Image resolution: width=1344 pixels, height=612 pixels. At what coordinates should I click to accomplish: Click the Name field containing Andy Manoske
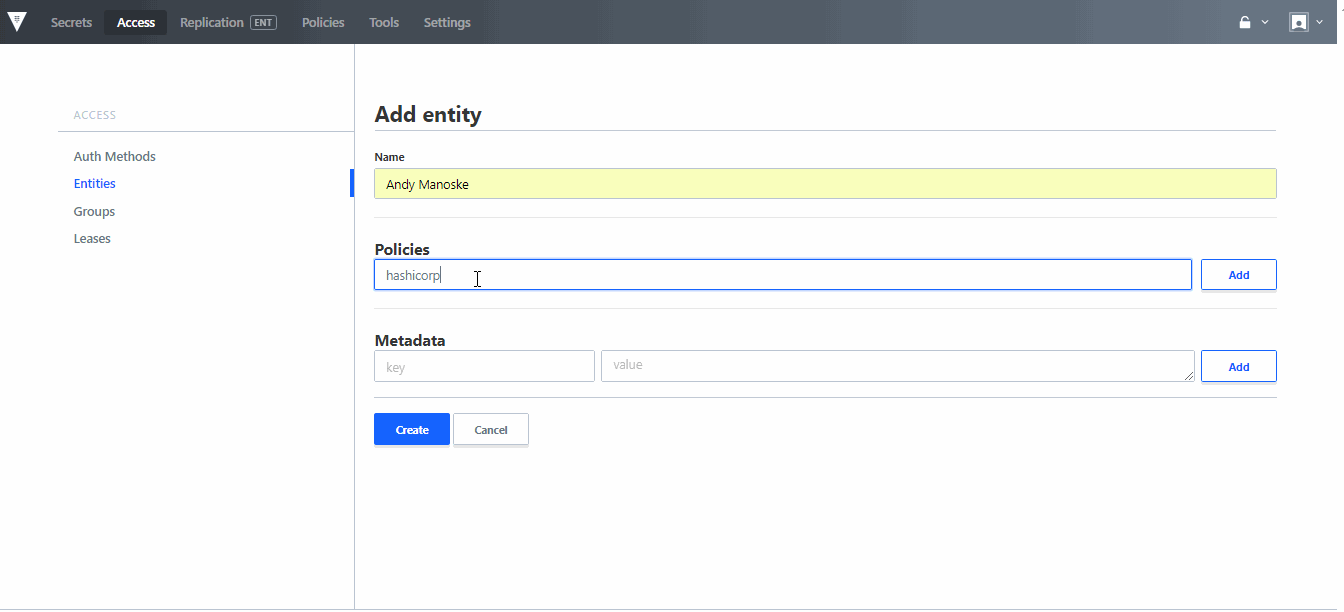[x=824, y=184]
